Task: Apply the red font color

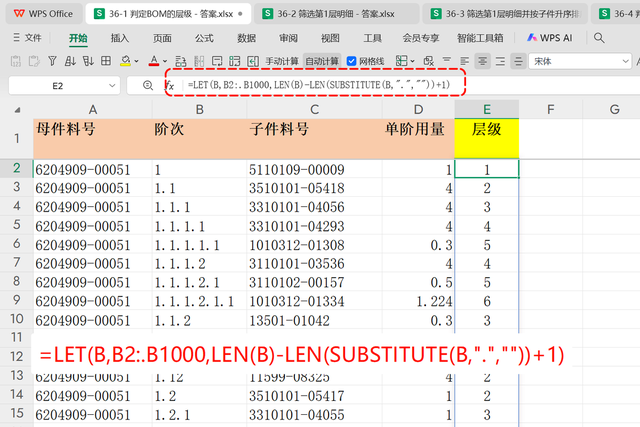Action: click(154, 61)
